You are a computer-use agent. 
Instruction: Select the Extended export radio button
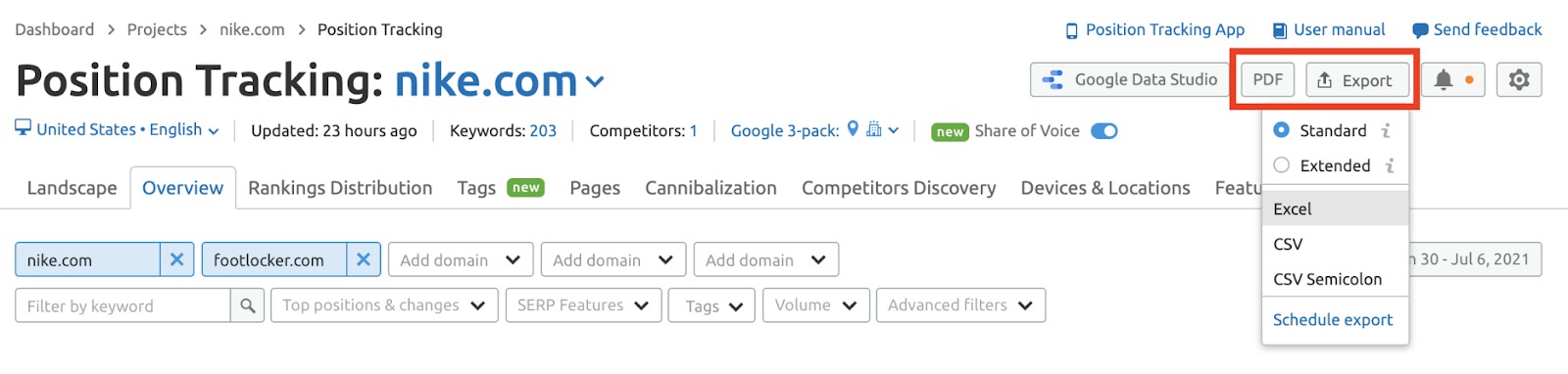click(1281, 164)
